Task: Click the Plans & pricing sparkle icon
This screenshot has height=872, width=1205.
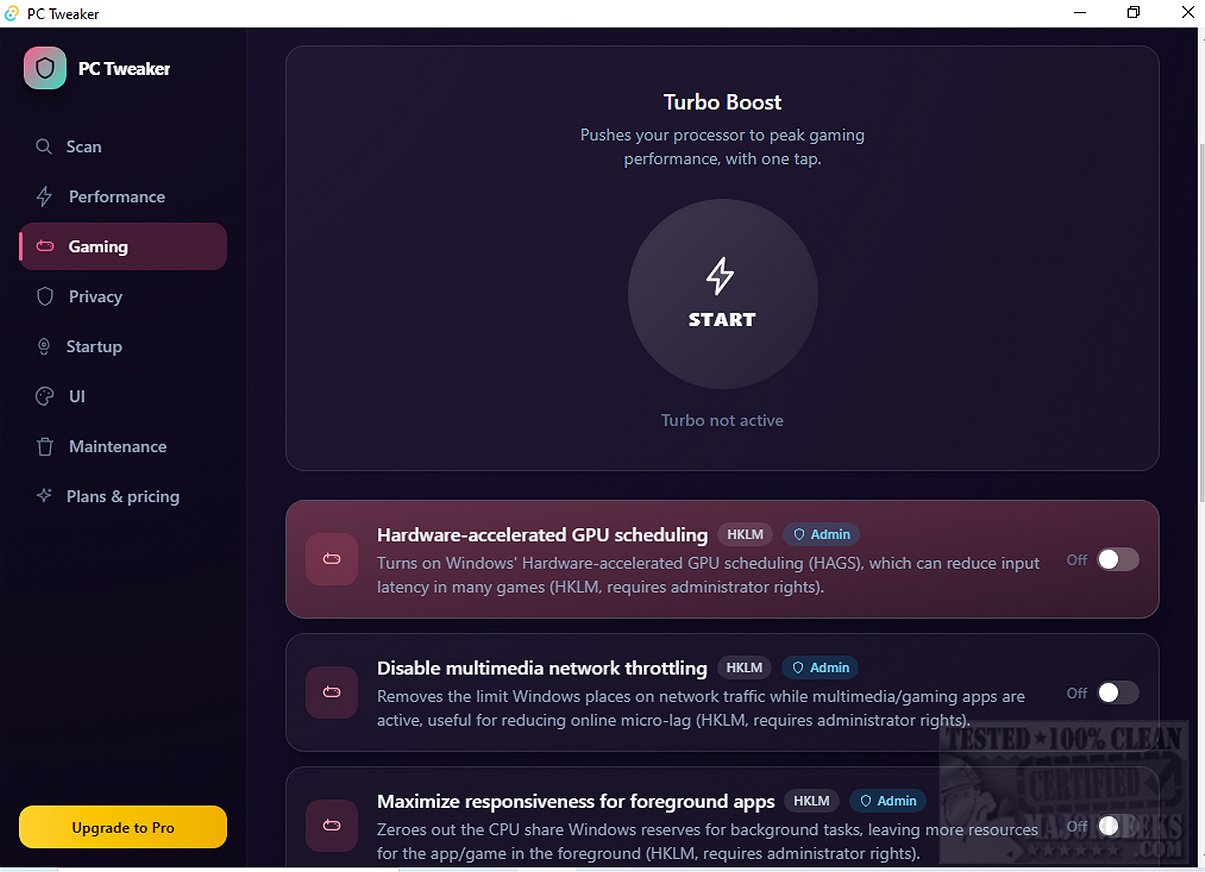Action: tap(43, 496)
